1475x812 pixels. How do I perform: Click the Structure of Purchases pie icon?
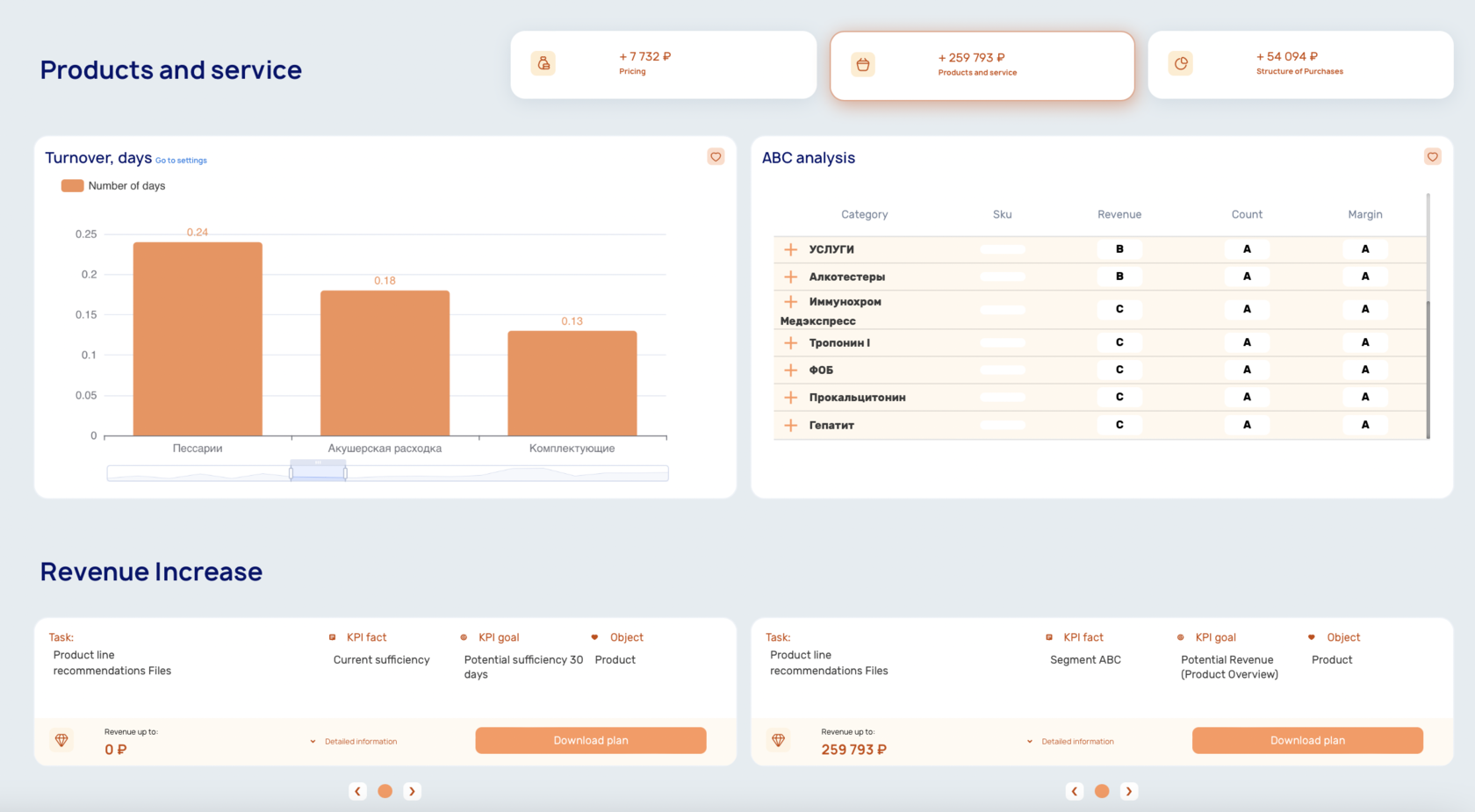[1181, 63]
